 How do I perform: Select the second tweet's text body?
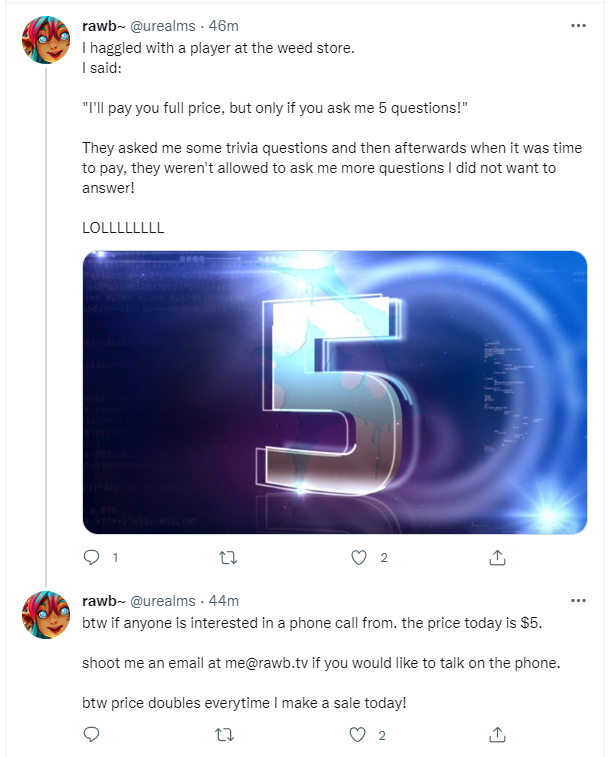tap(321, 662)
